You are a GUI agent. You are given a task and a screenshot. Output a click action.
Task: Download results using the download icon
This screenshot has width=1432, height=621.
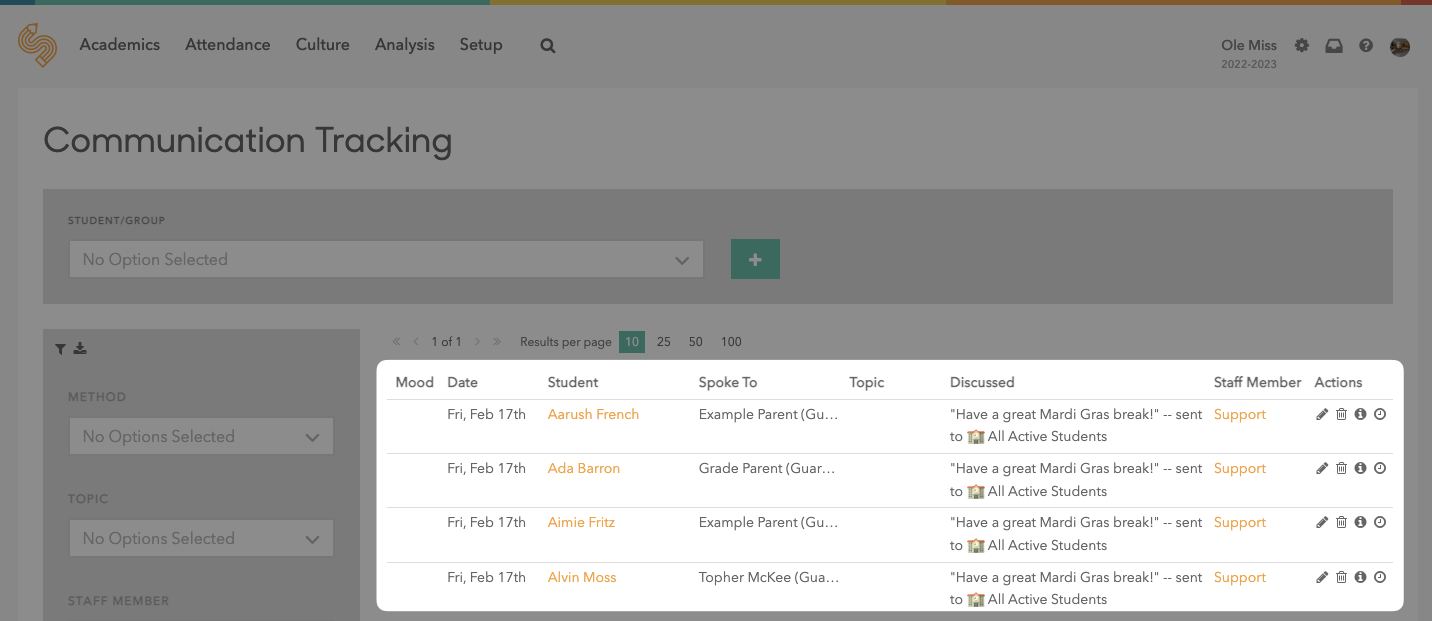coord(80,349)
